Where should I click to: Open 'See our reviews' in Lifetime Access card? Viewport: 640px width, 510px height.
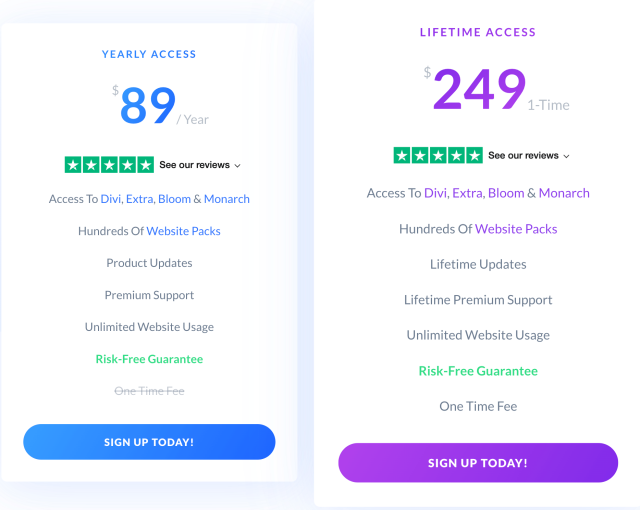click(523, 155)
